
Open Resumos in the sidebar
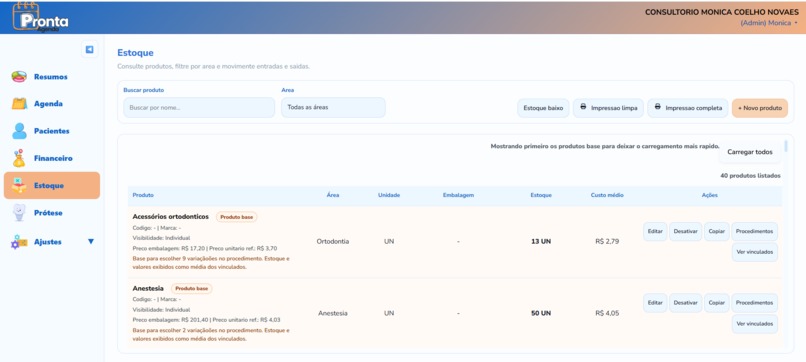coord(51,77)
